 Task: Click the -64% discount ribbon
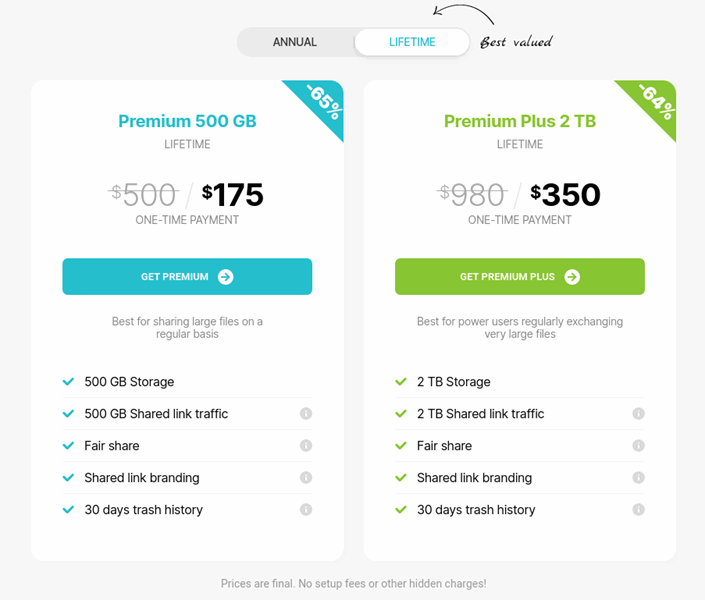click(655, 102)
